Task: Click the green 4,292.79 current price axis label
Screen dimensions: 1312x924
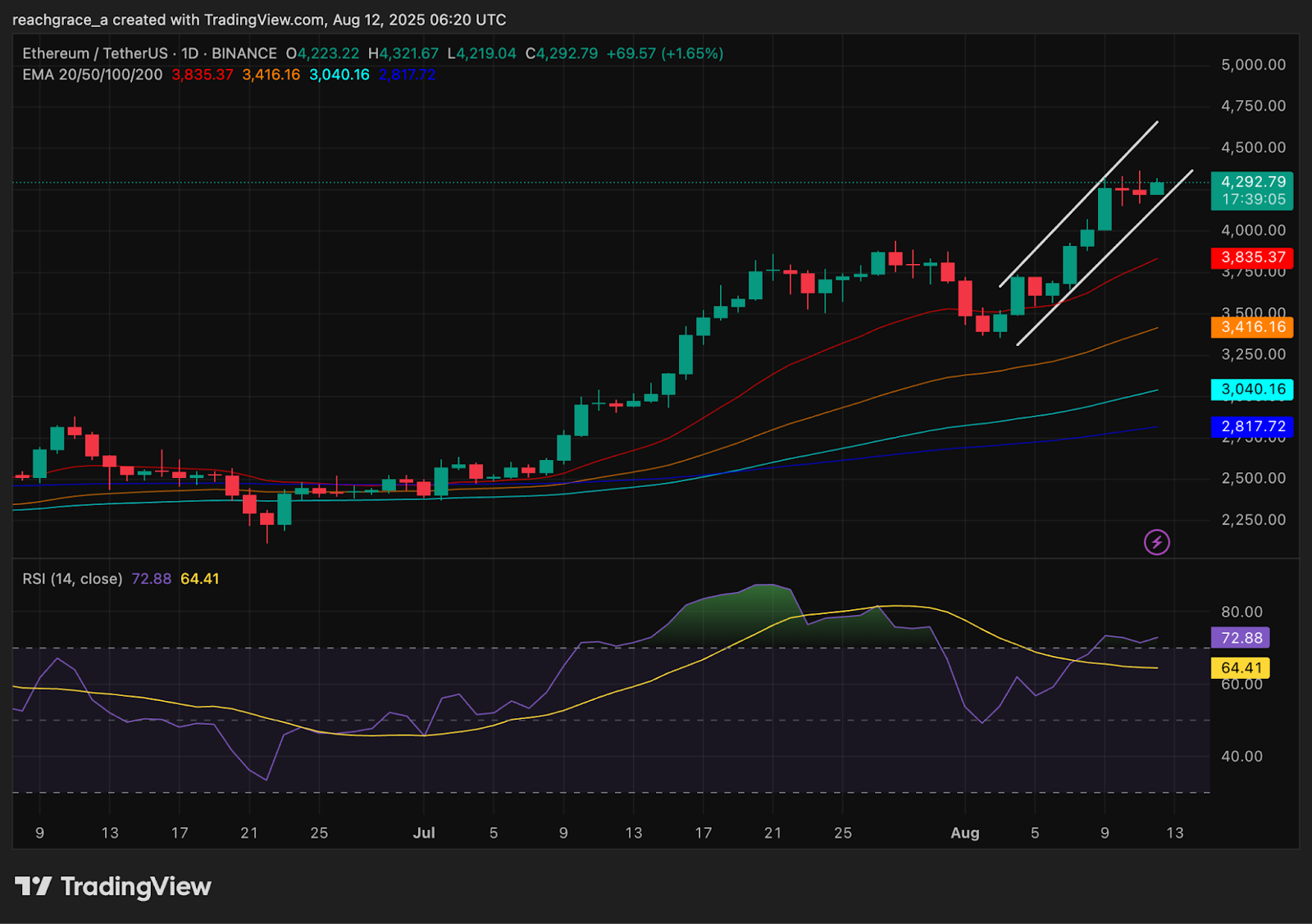Action: click(1252, 190)
